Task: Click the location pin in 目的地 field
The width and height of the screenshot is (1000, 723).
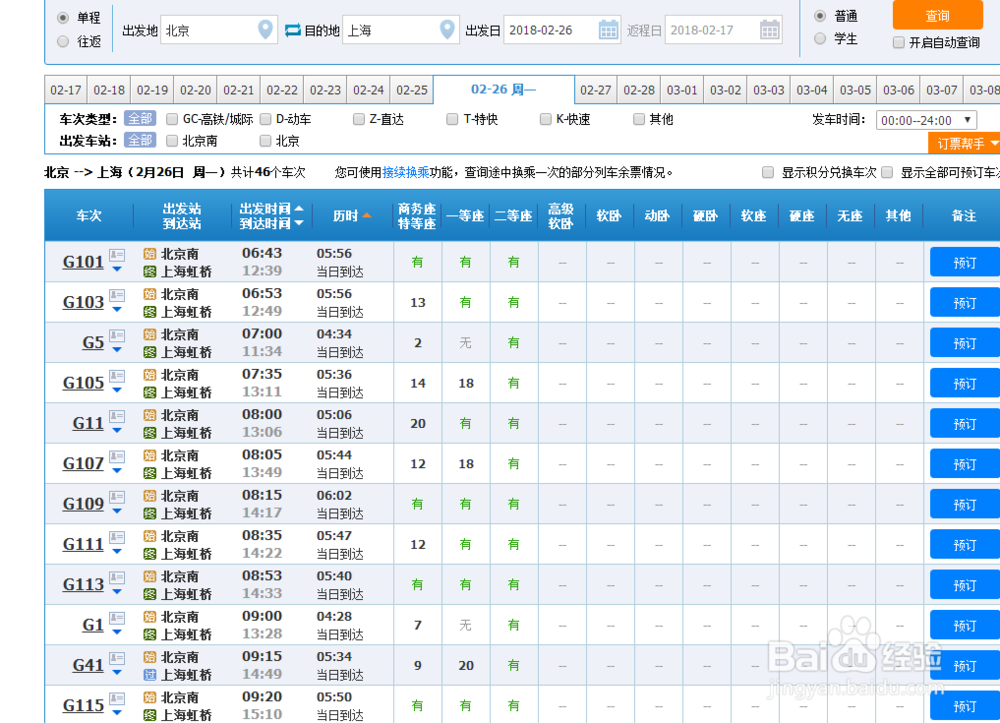Action: pyautogui.click(x=446, y=30)
